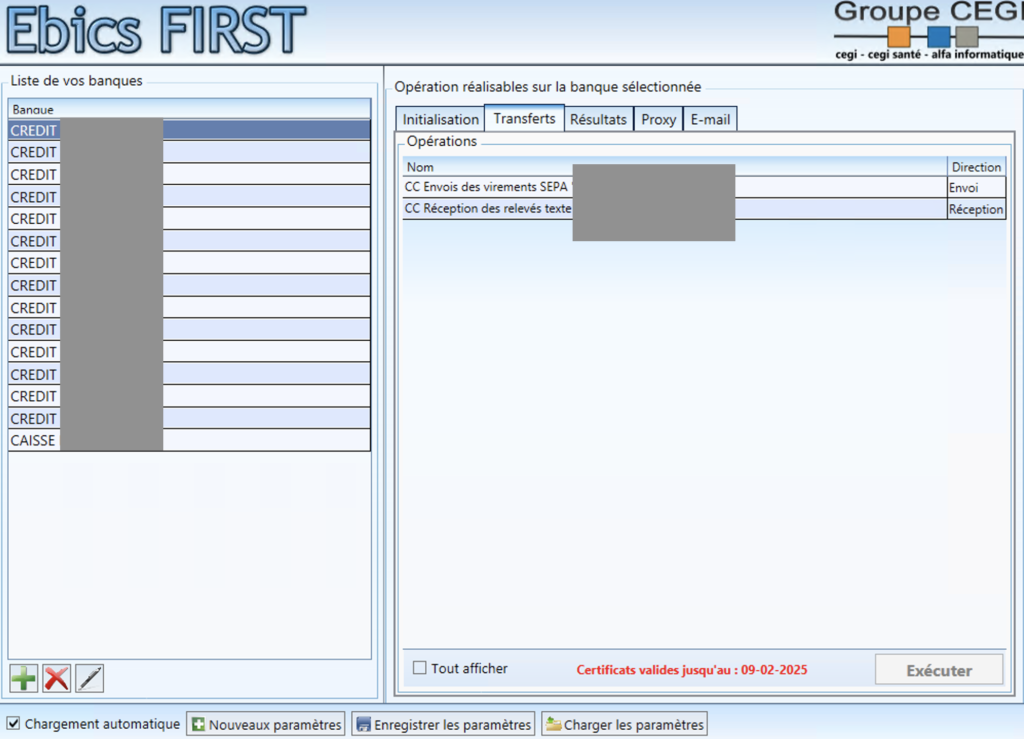
Task: Click the Certificats valides jusqu'au date notice
Action: 692,670
